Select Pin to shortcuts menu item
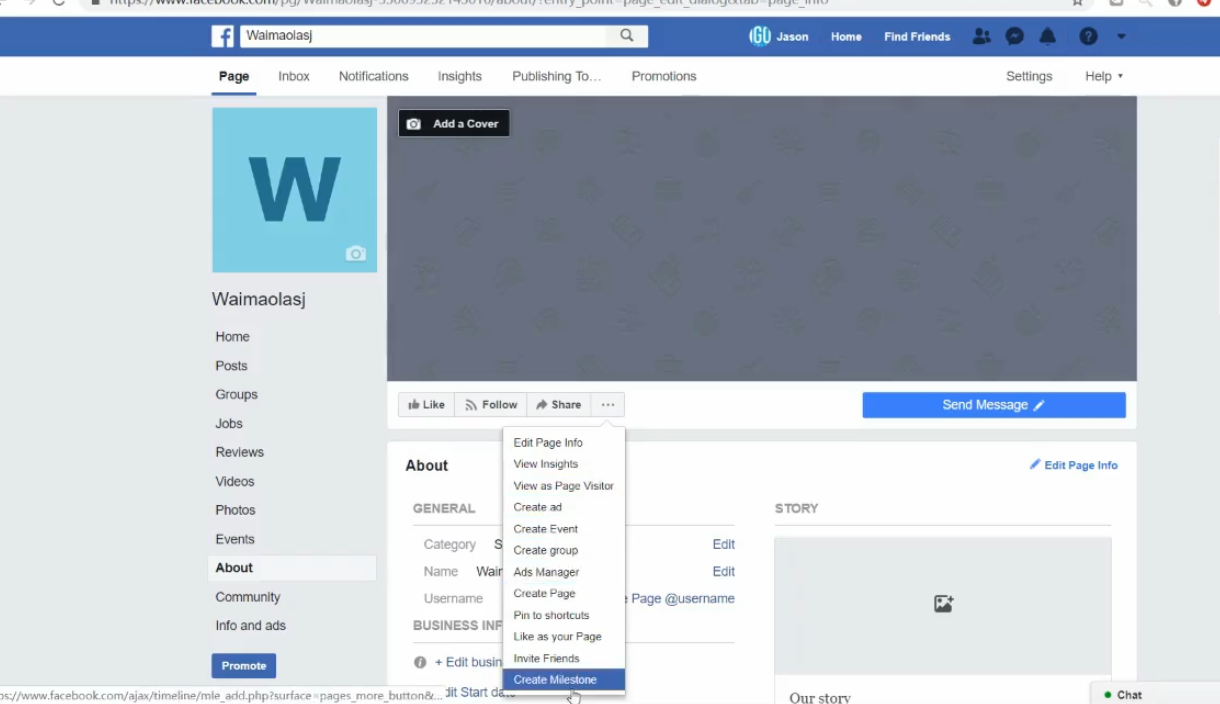Image resolution: width=1220 pixels, height=704 pixels. [x=564, y=615]
